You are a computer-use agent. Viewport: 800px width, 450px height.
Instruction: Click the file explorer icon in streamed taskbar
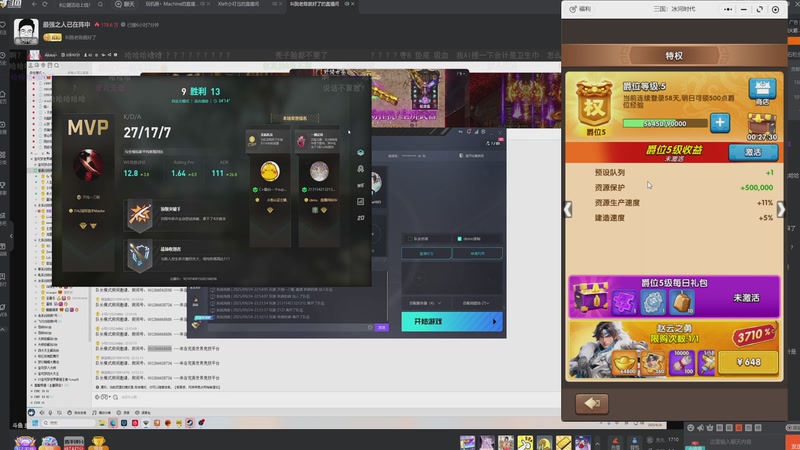coord(102,423)
